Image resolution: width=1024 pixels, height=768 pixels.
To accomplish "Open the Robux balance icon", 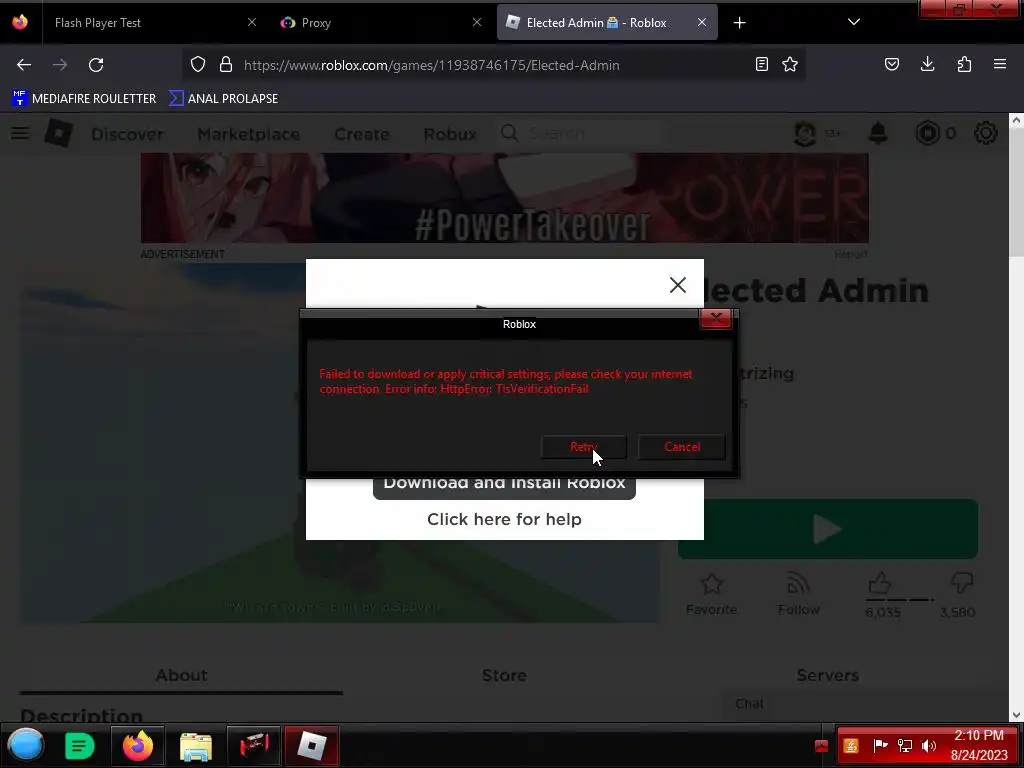I will point(927,133).
